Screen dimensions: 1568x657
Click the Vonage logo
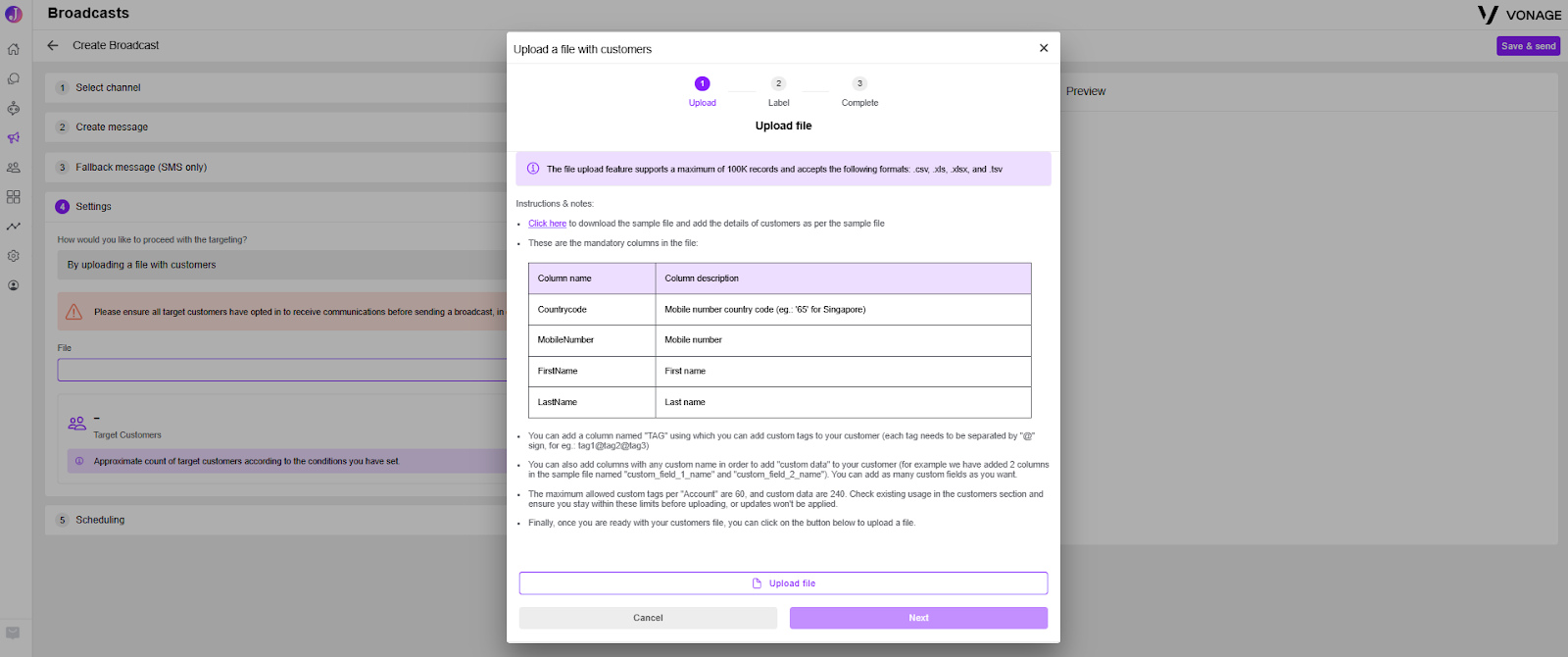coord(1520,15)
